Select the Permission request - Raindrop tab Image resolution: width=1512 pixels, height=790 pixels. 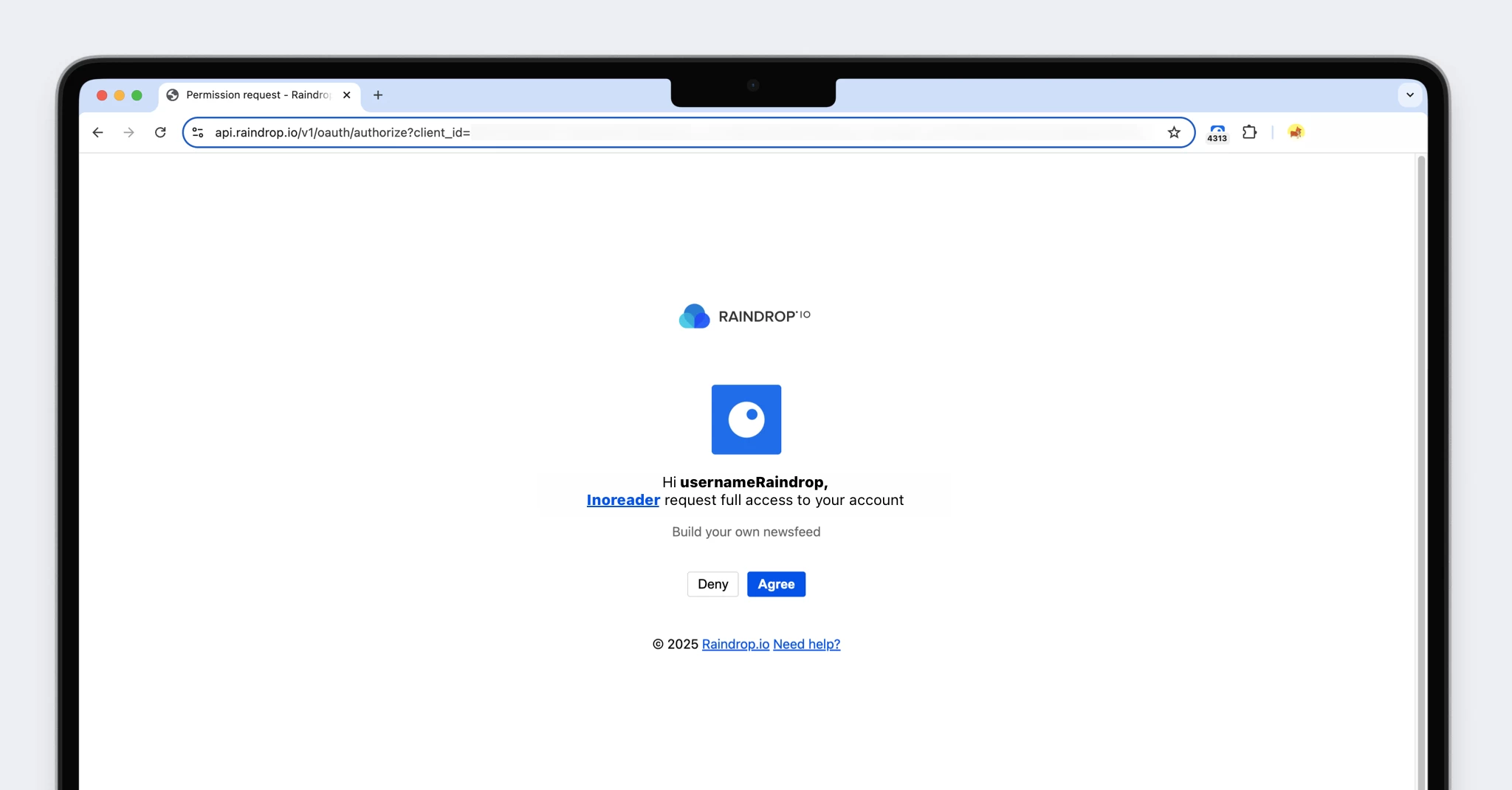[260, 95]
